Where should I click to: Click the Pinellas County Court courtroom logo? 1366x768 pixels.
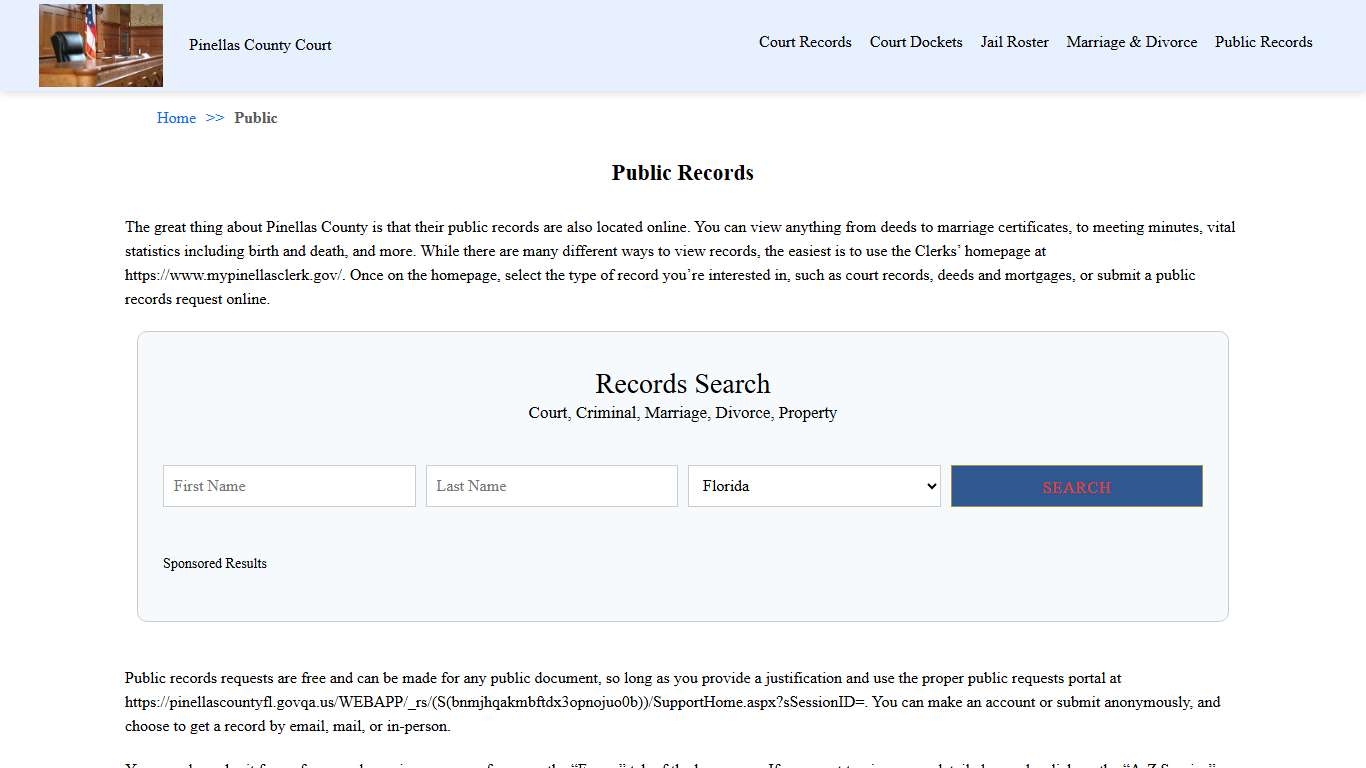(100, 45)
